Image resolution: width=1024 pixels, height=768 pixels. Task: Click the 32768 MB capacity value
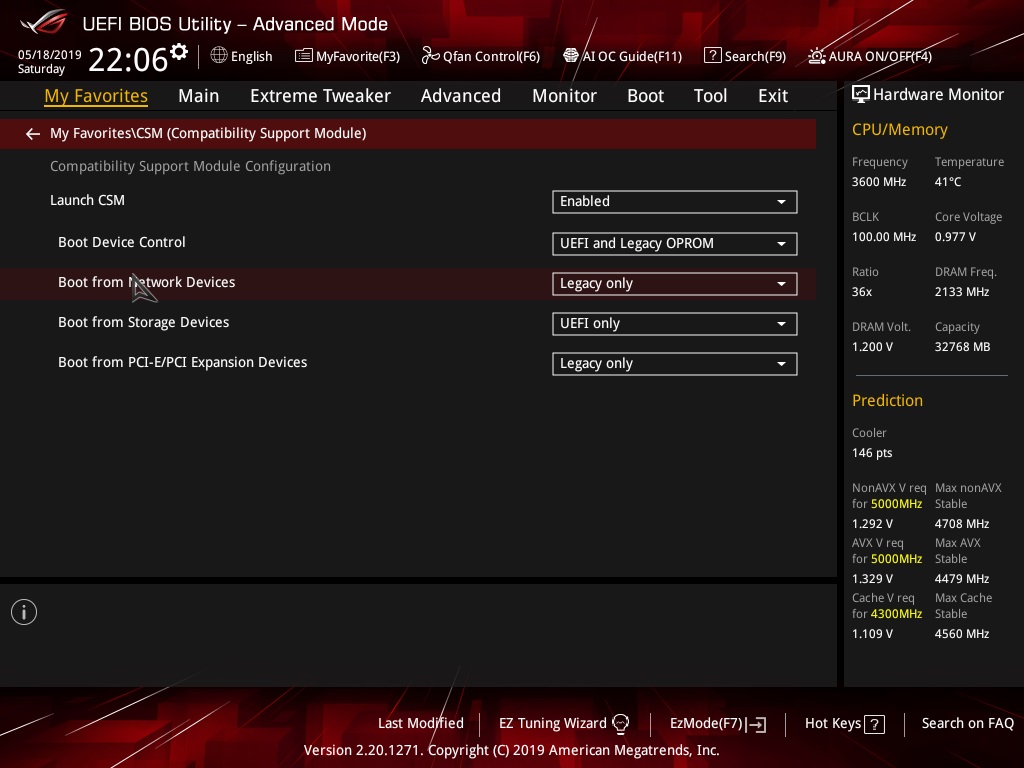[x=962, y=347]
